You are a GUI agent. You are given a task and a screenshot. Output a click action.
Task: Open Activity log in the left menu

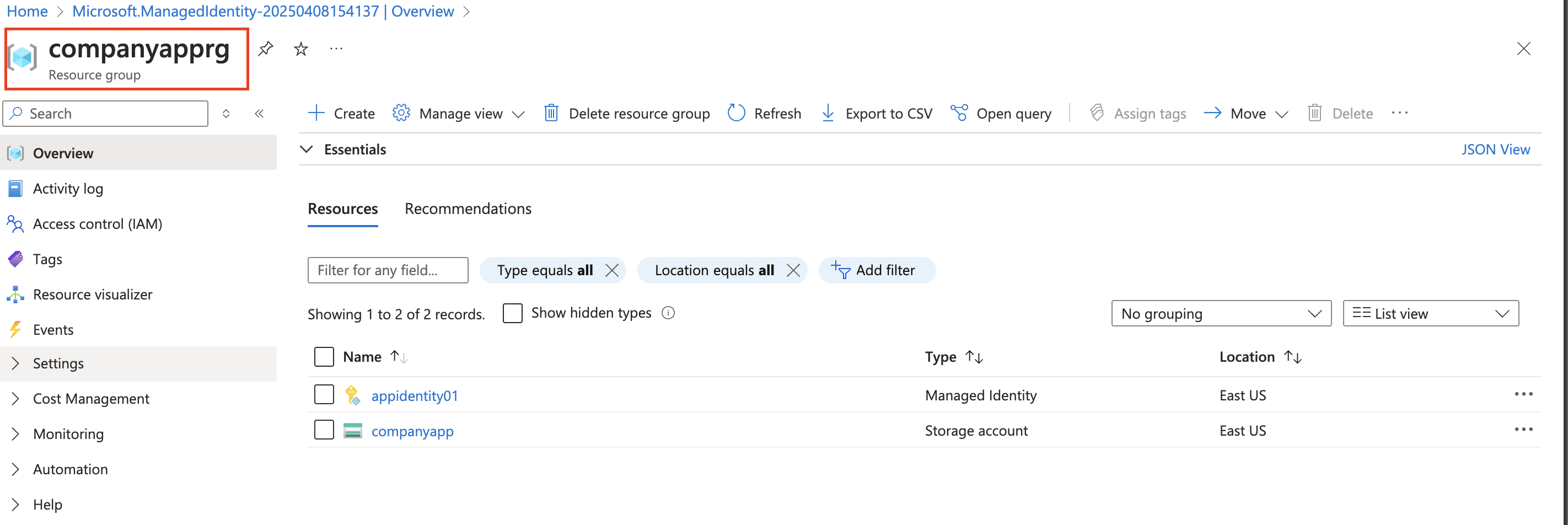[139, 188]
